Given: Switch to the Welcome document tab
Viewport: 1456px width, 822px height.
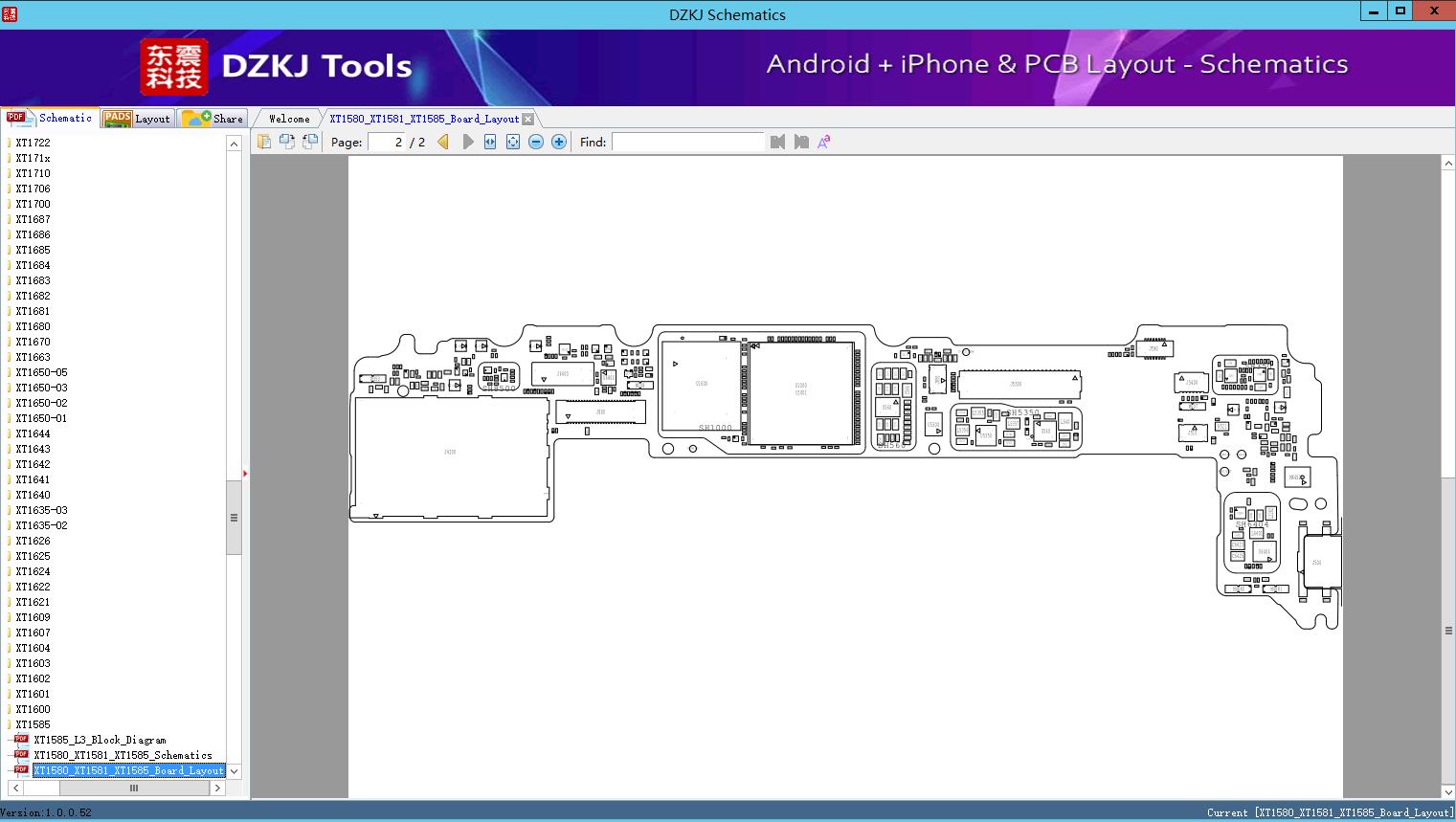Looking at the screenshot, I should 288,119.
